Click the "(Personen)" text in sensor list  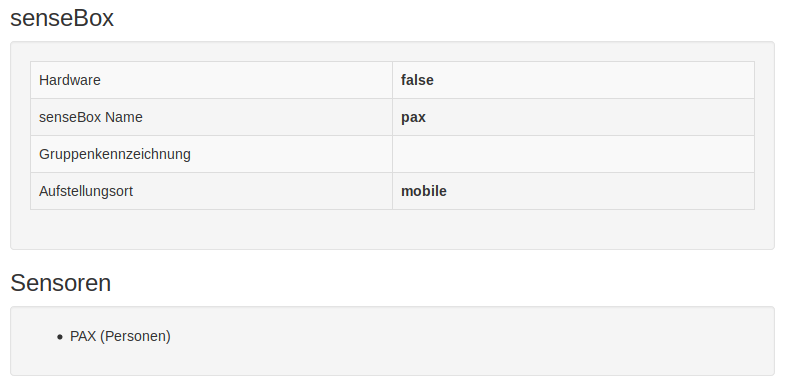pos(135,336)
